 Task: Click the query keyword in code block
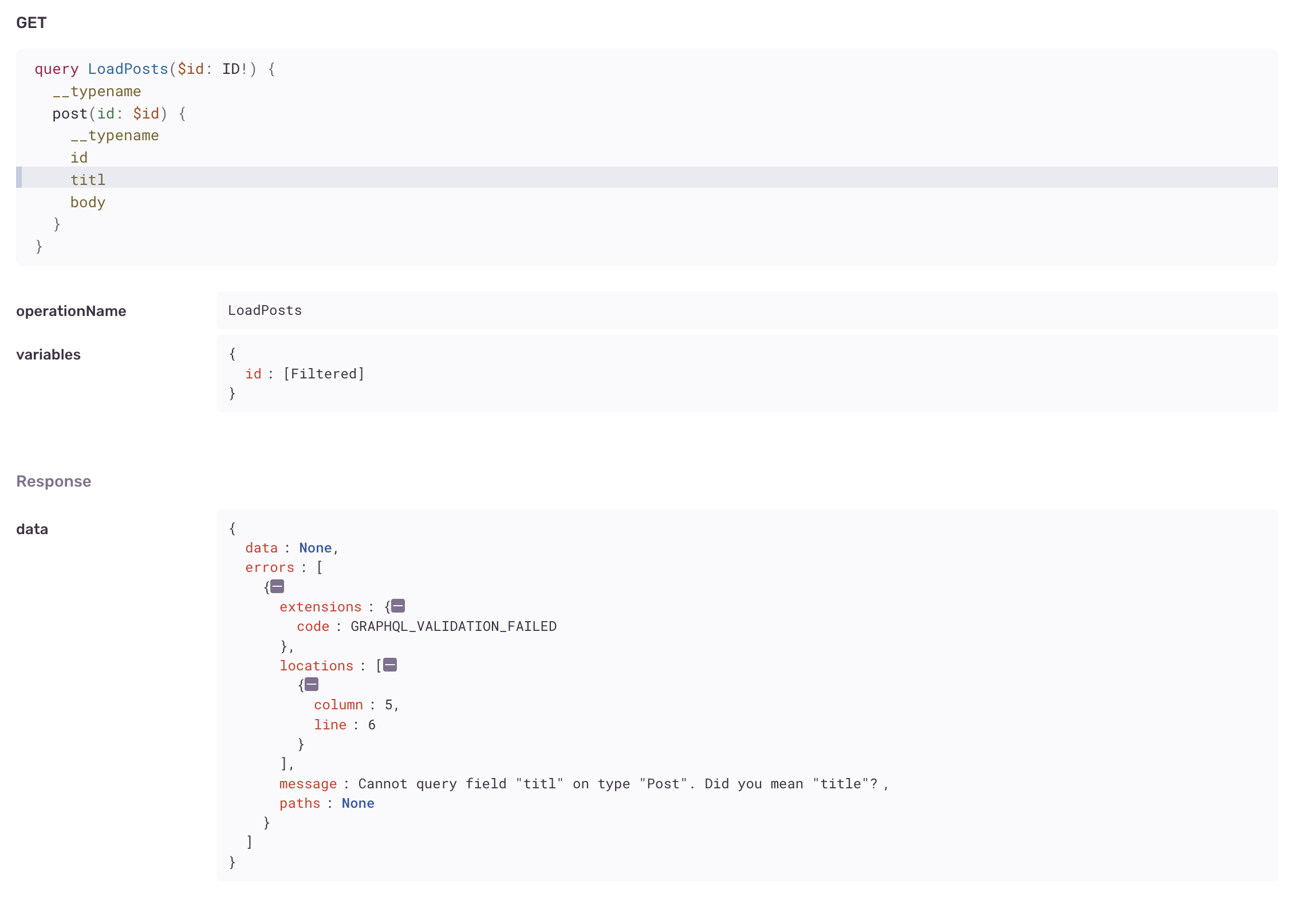(56, 69)
